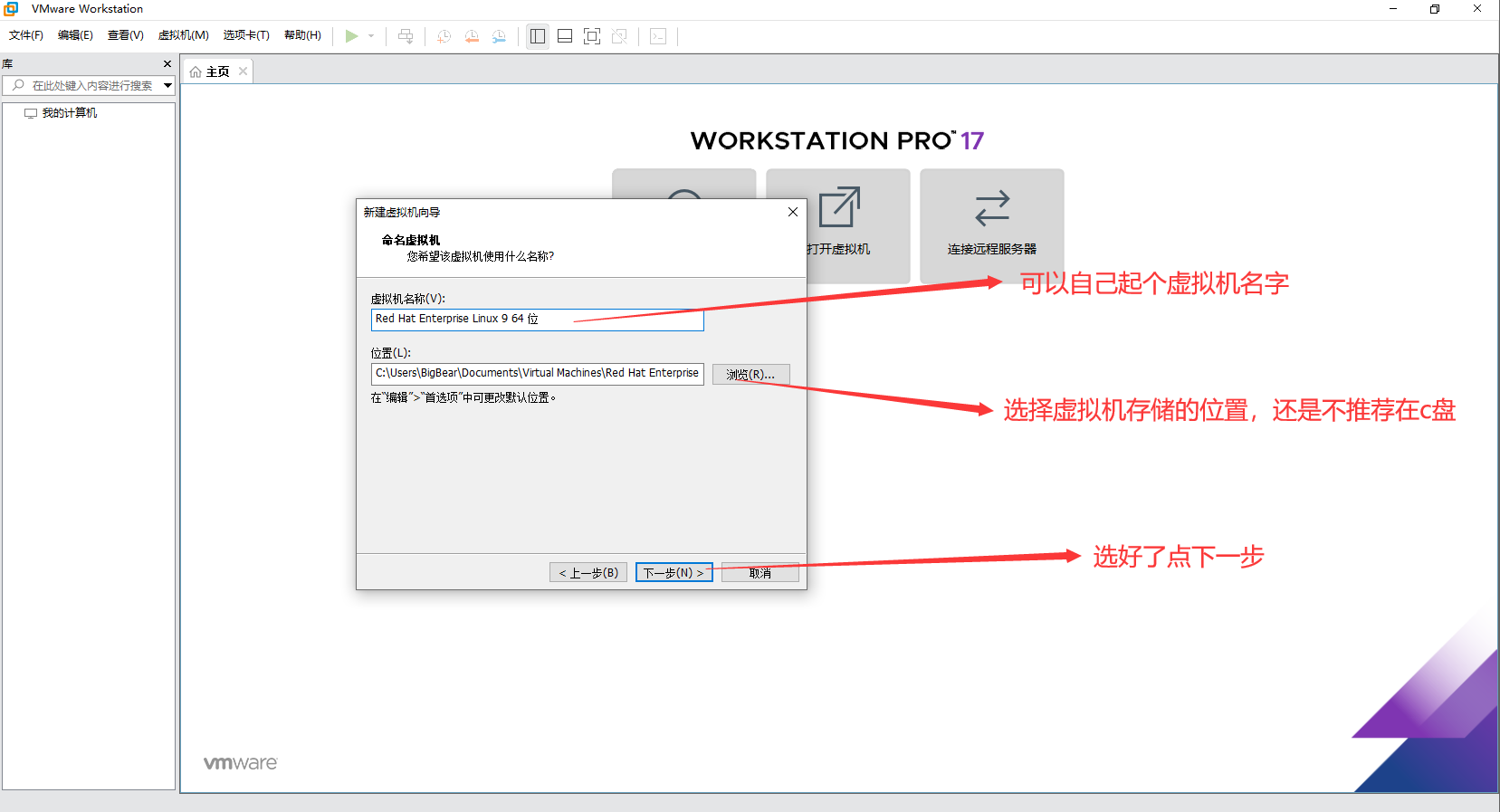Click the WORKSTATION PRO 17 heading
The width and height of the screenshot is (1500, 812).
click(837, 140)
